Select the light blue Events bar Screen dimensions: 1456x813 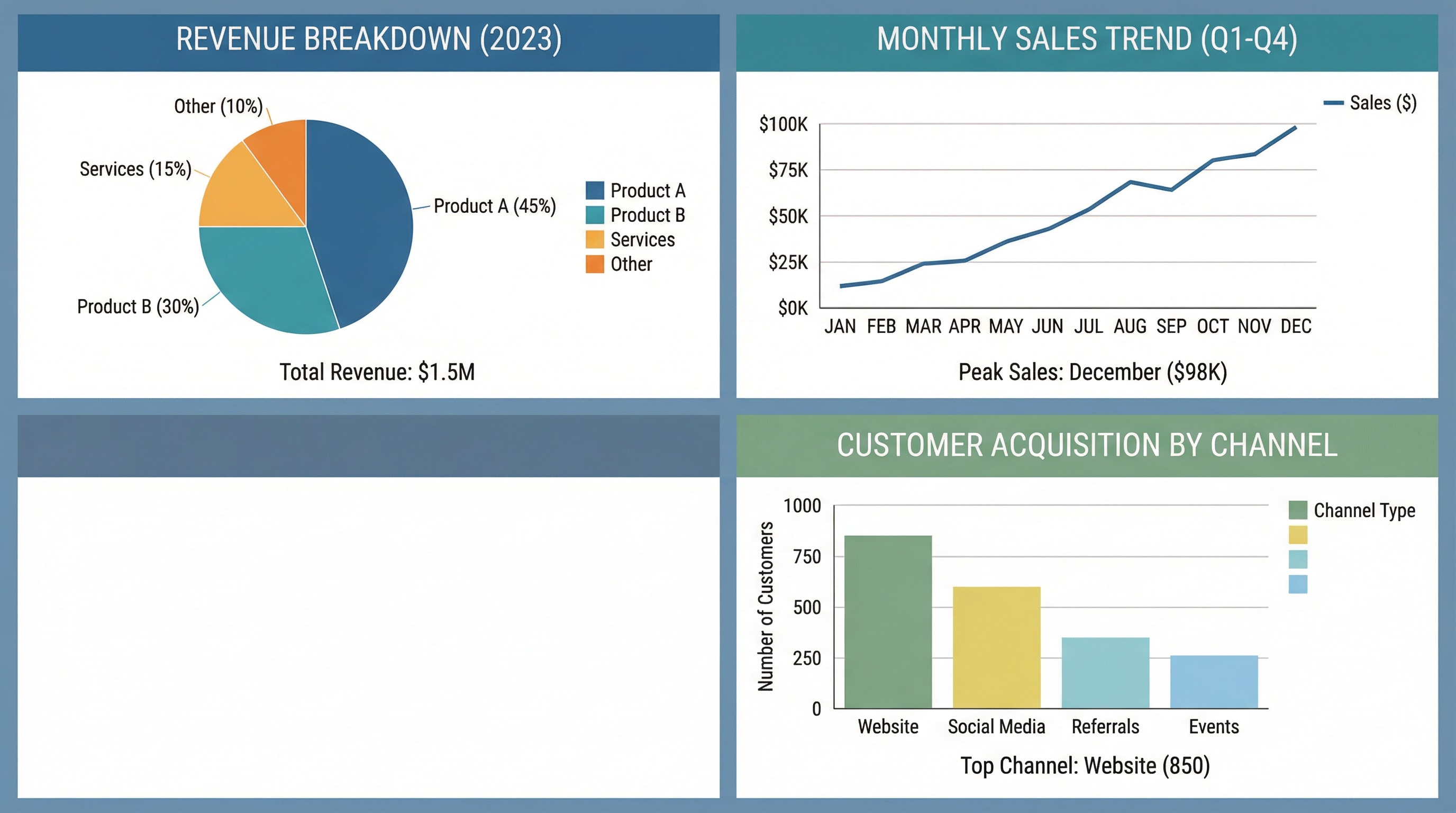click(1214, 682)
